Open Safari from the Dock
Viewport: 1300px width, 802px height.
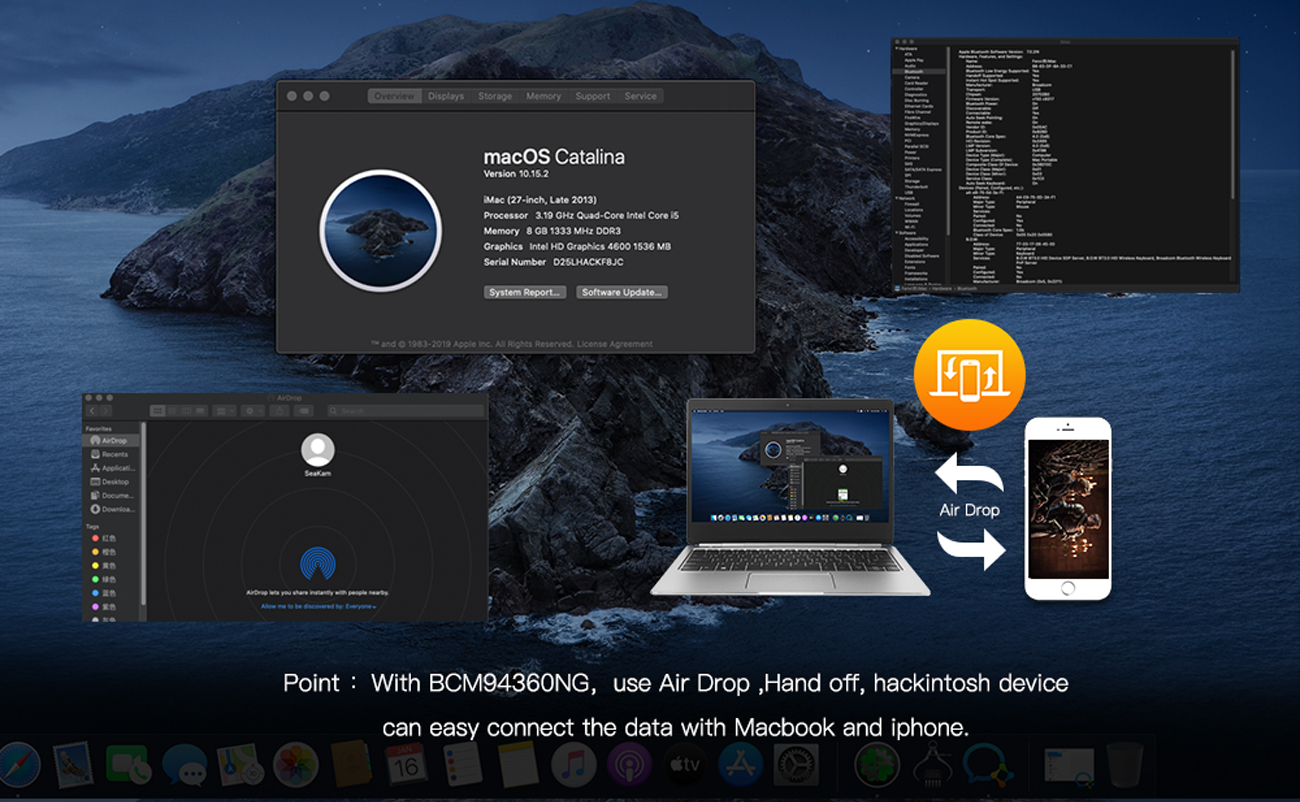[17, 765]
